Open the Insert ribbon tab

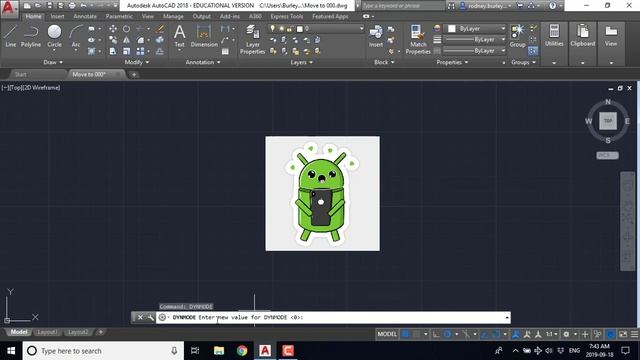(x=58, y=16)
